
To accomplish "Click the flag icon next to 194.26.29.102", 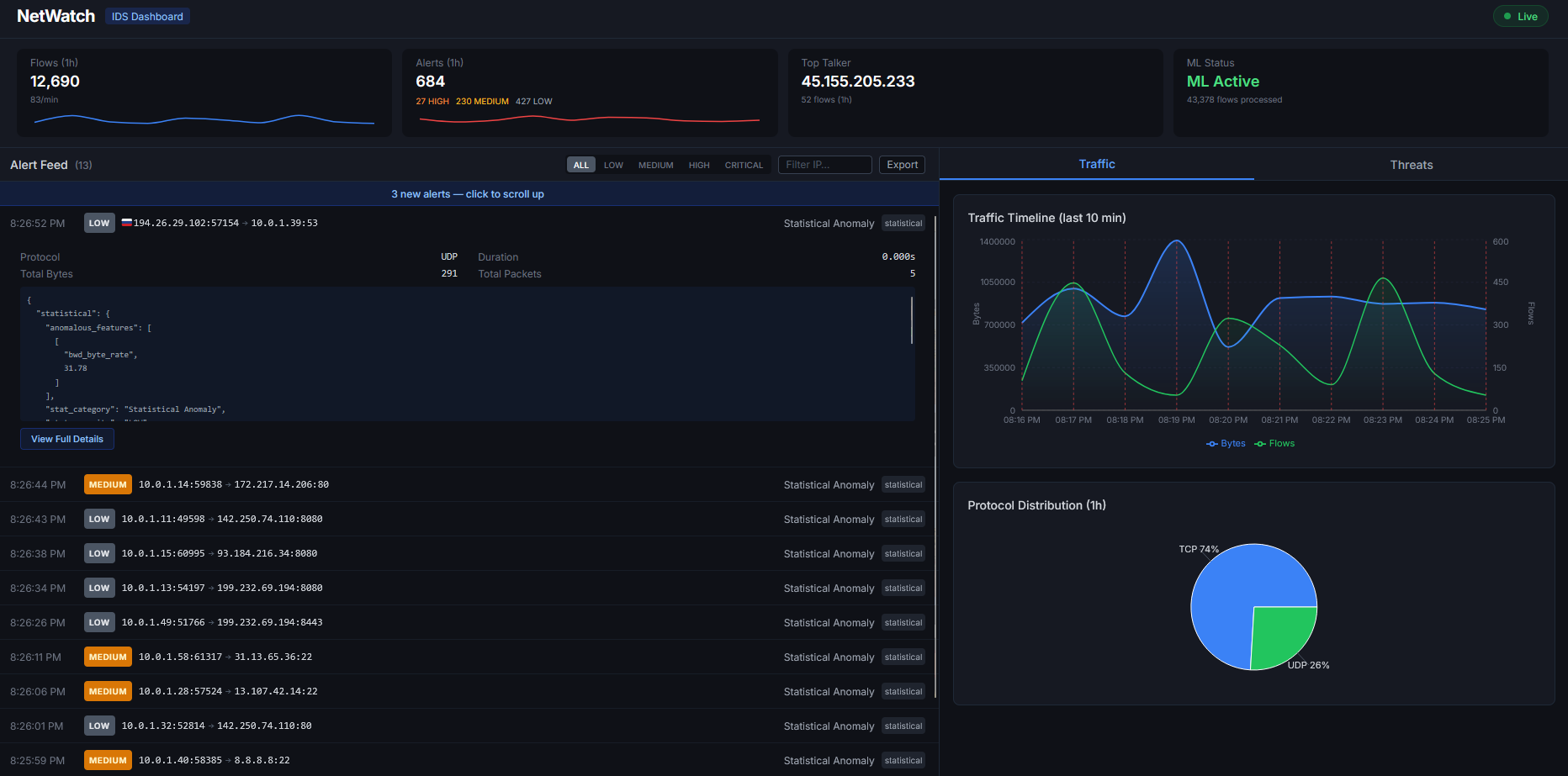I will tap(127, 223).
